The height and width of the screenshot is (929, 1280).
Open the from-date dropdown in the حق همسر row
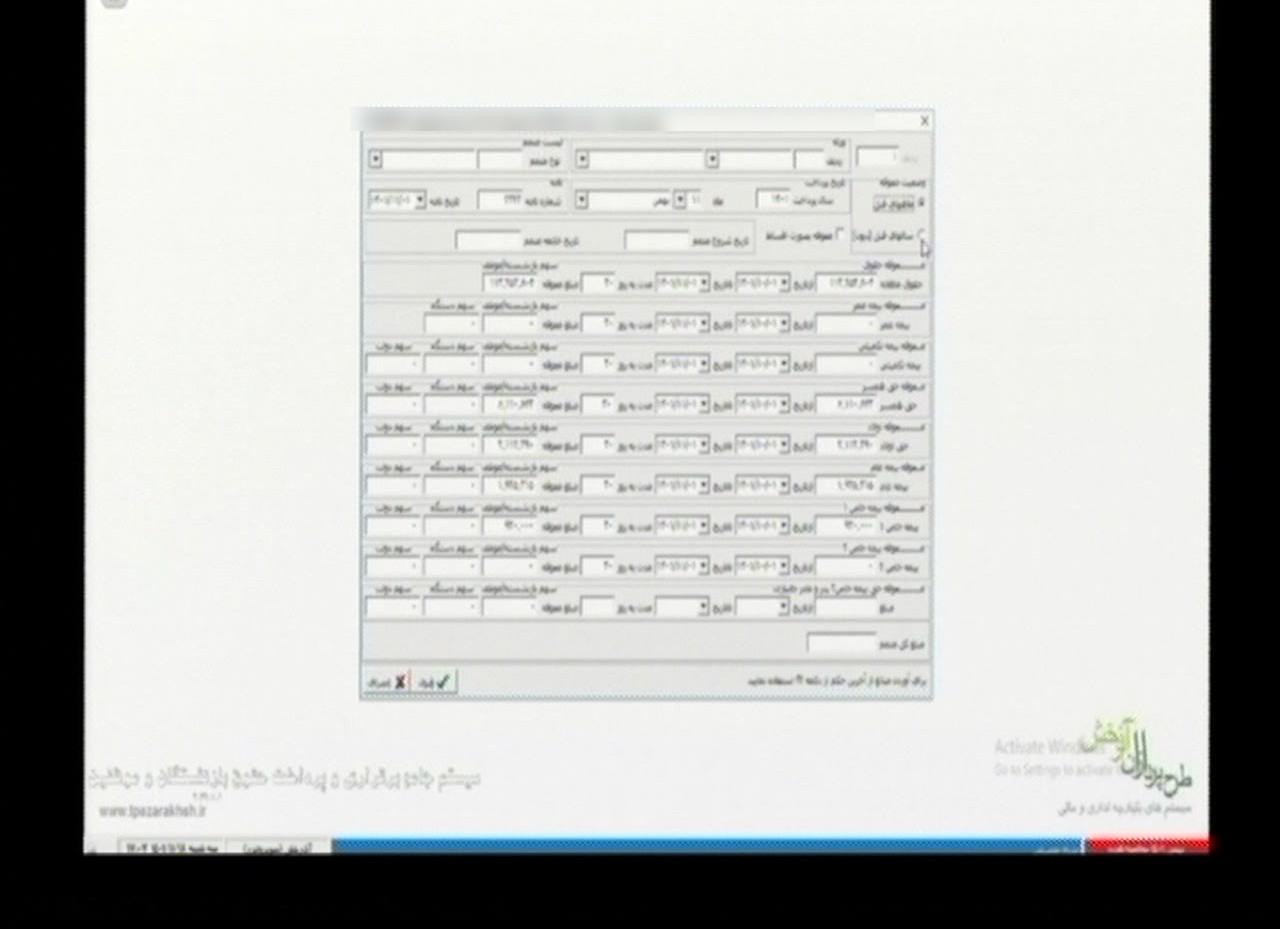point(784,405)
